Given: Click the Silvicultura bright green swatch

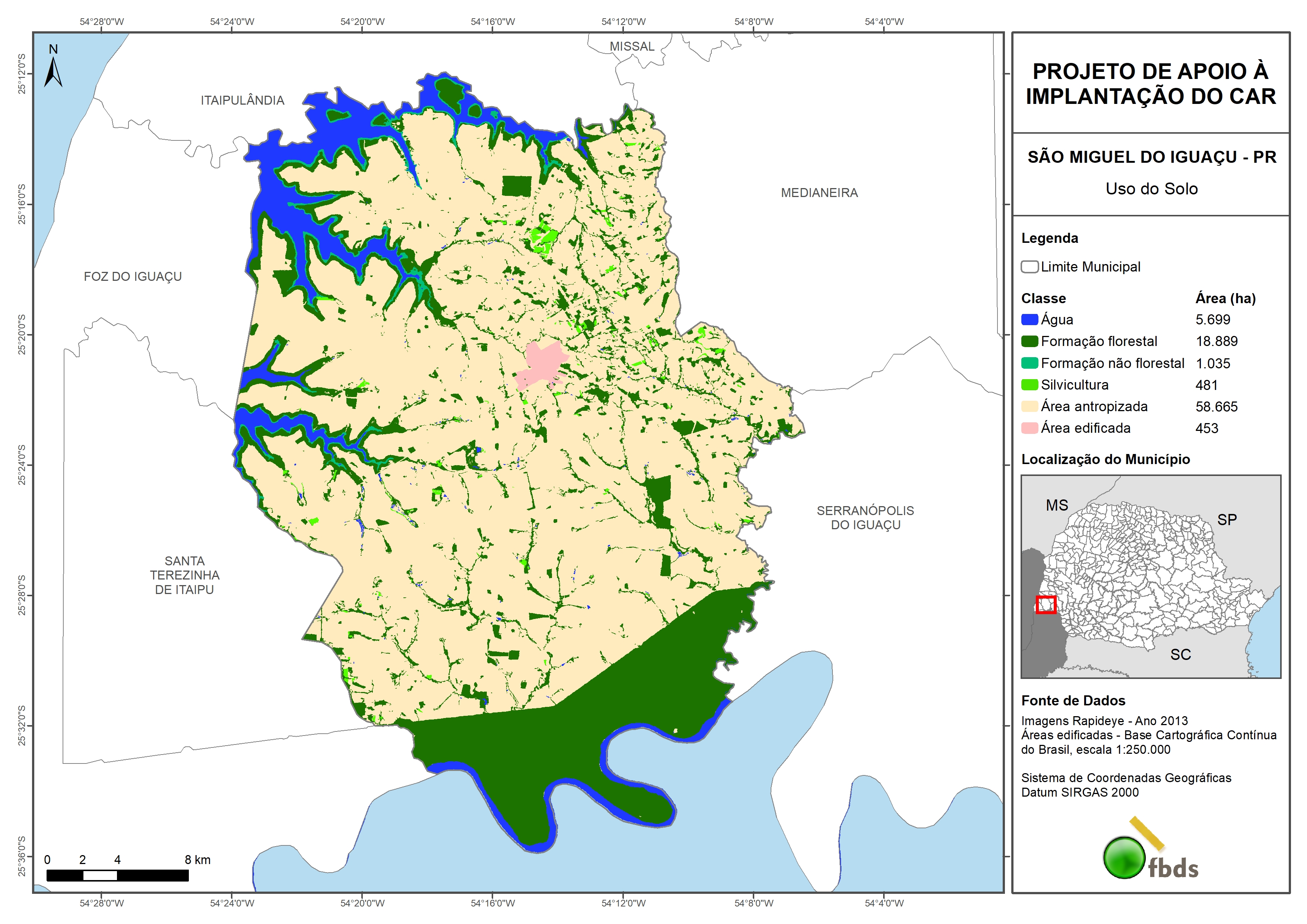Looking at the screenshot, I should 1029,385.
